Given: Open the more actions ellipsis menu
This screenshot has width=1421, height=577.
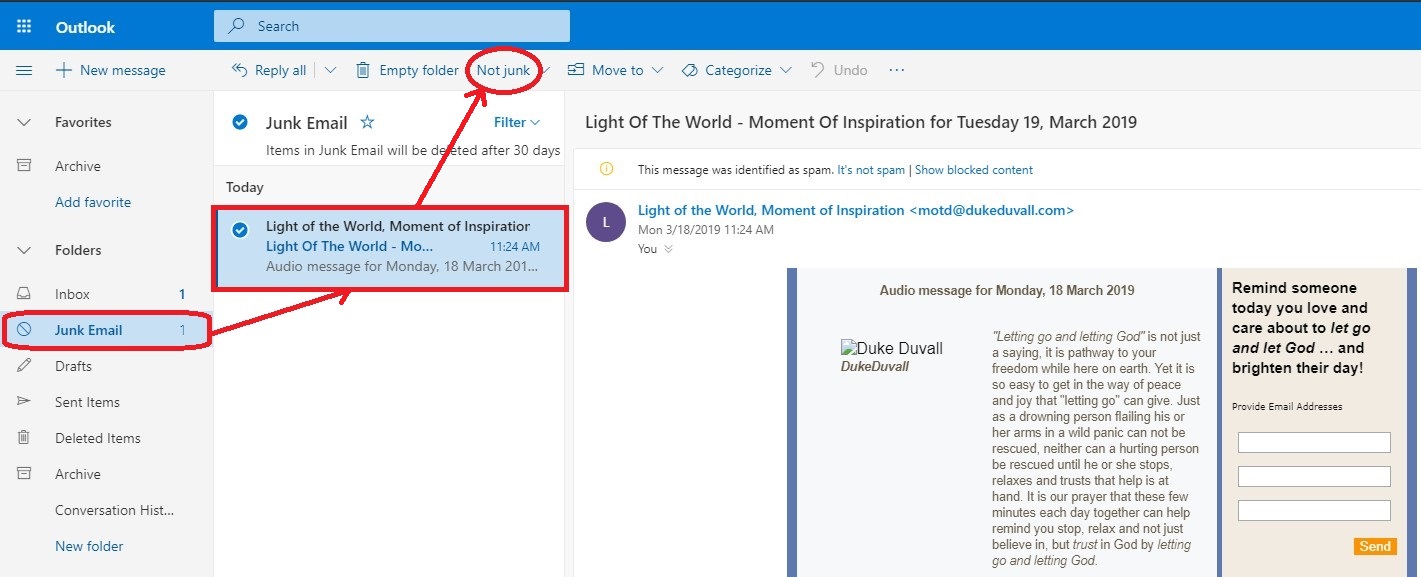Looking at the screenshot, I should coord(896,71).
